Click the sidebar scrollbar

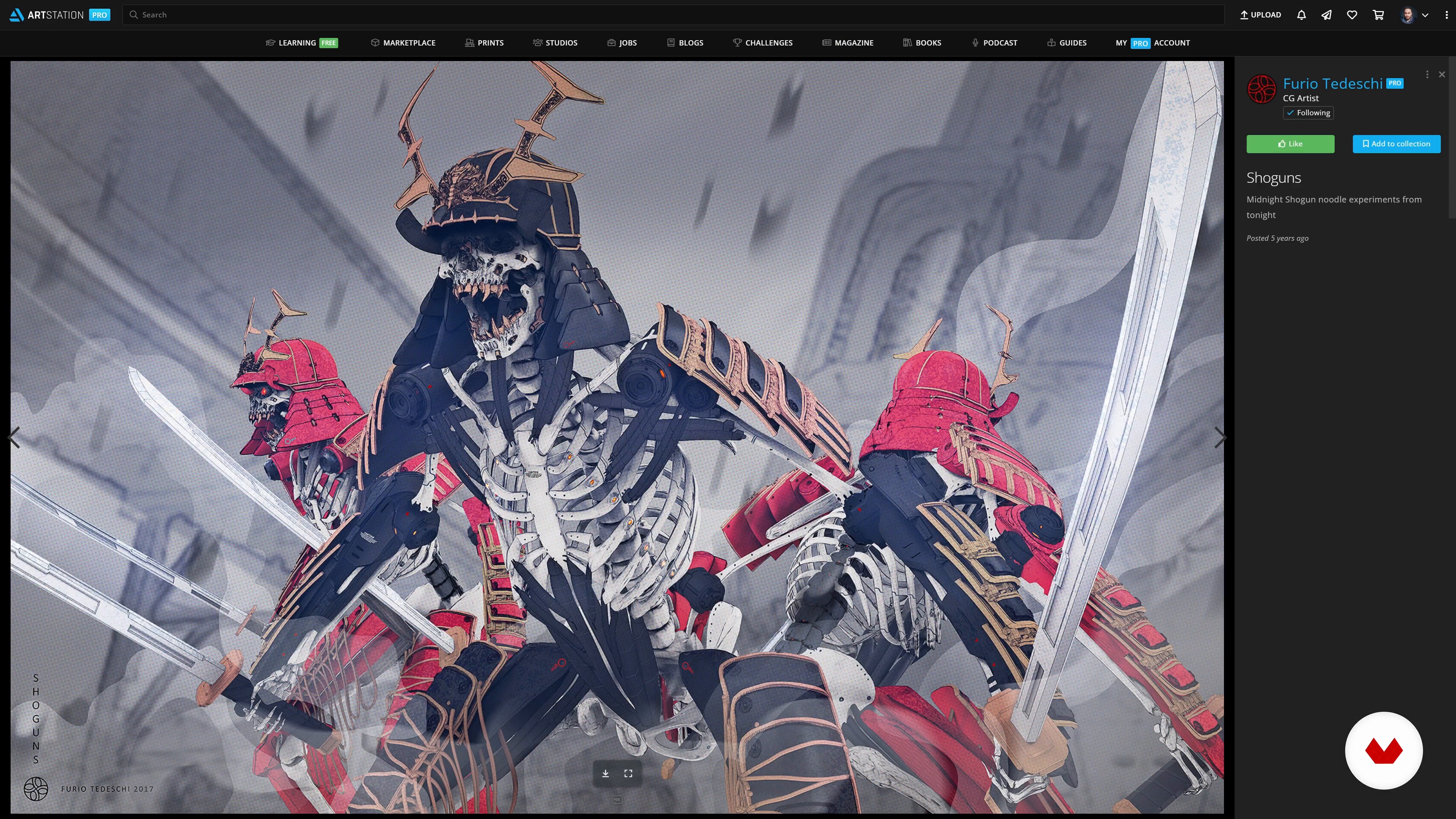click(1453, 137)
